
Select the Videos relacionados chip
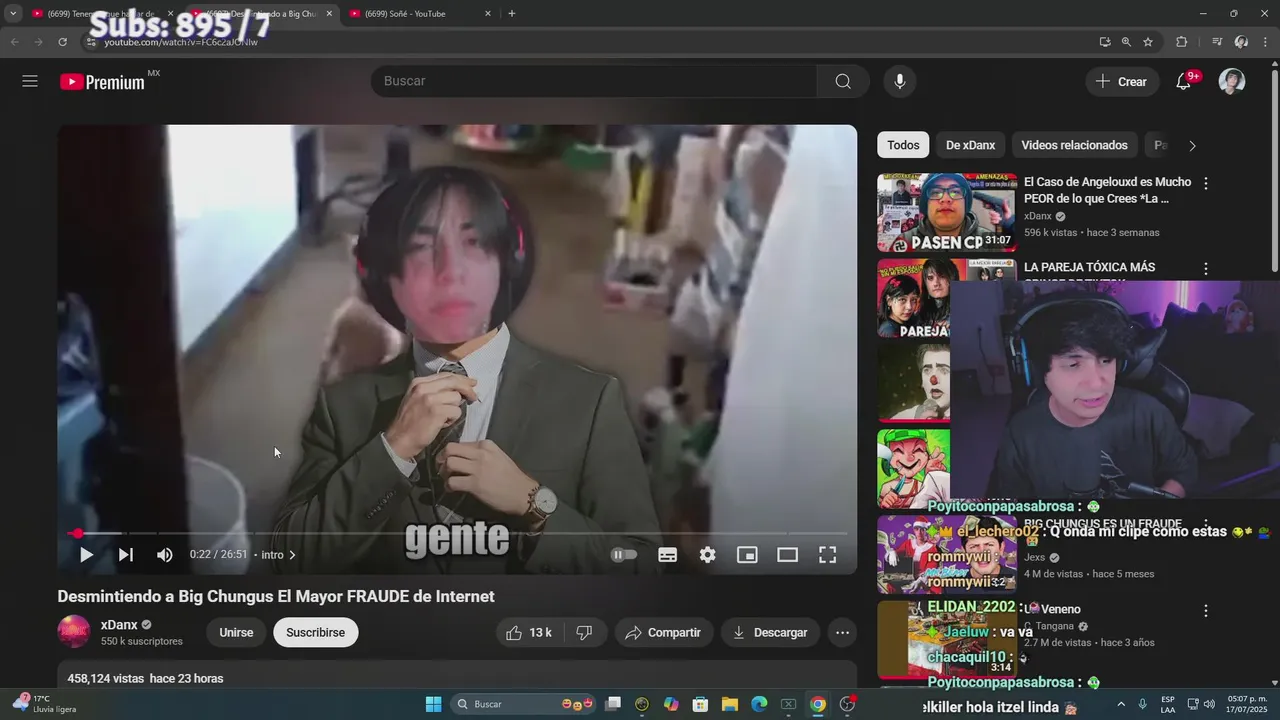tap(1074, 145)
